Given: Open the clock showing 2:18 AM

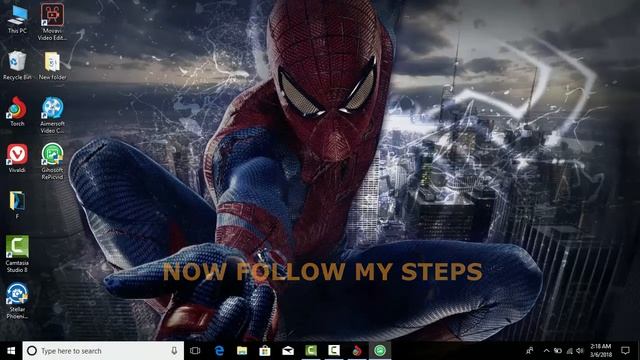Looking at the screenshot, I should pyautogui.click(x=601, y=351).
